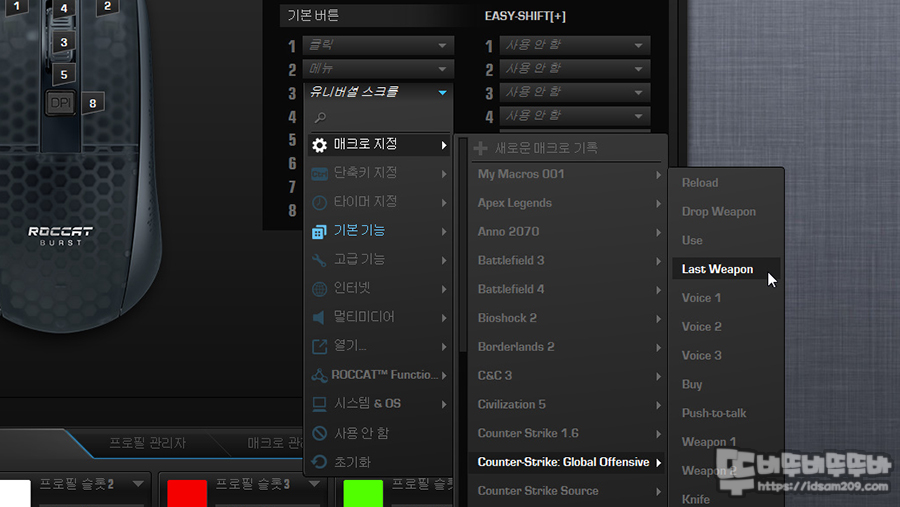Image resolution: width=900 pixels, height=507 pixels.
Task: Select mouse button marker 8
Action: [x=92, y=103]
